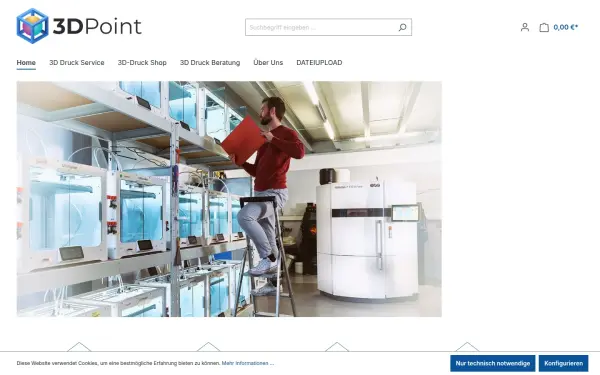Open the 3D-Druck Shop menu
The width and height of the screenshot is (600, 375).
[x=142, y=62]
